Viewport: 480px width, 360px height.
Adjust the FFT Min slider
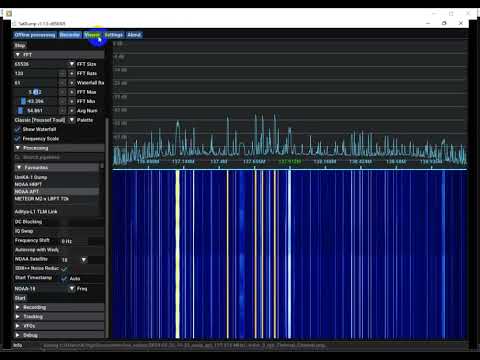35,101
